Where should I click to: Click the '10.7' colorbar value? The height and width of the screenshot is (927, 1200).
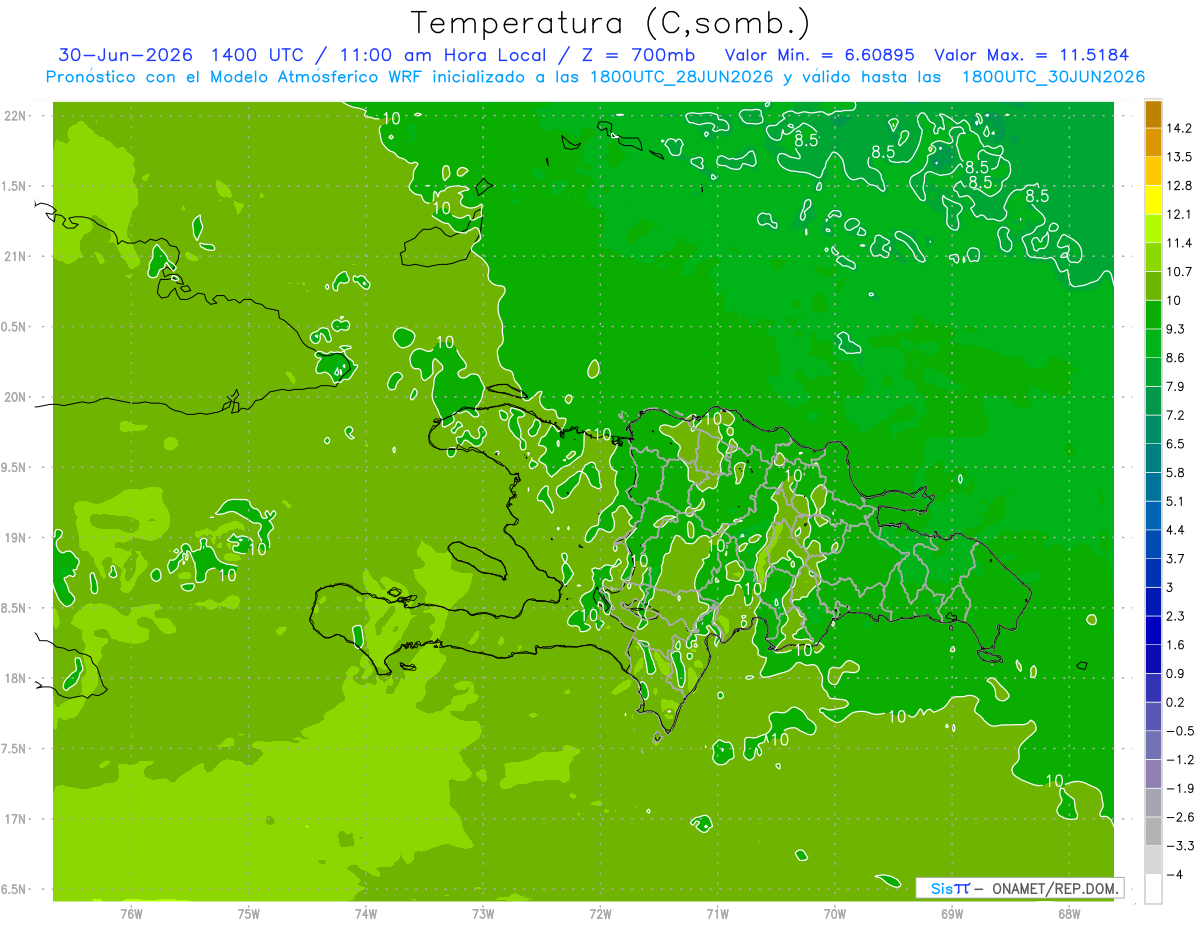pos(1179,272)
